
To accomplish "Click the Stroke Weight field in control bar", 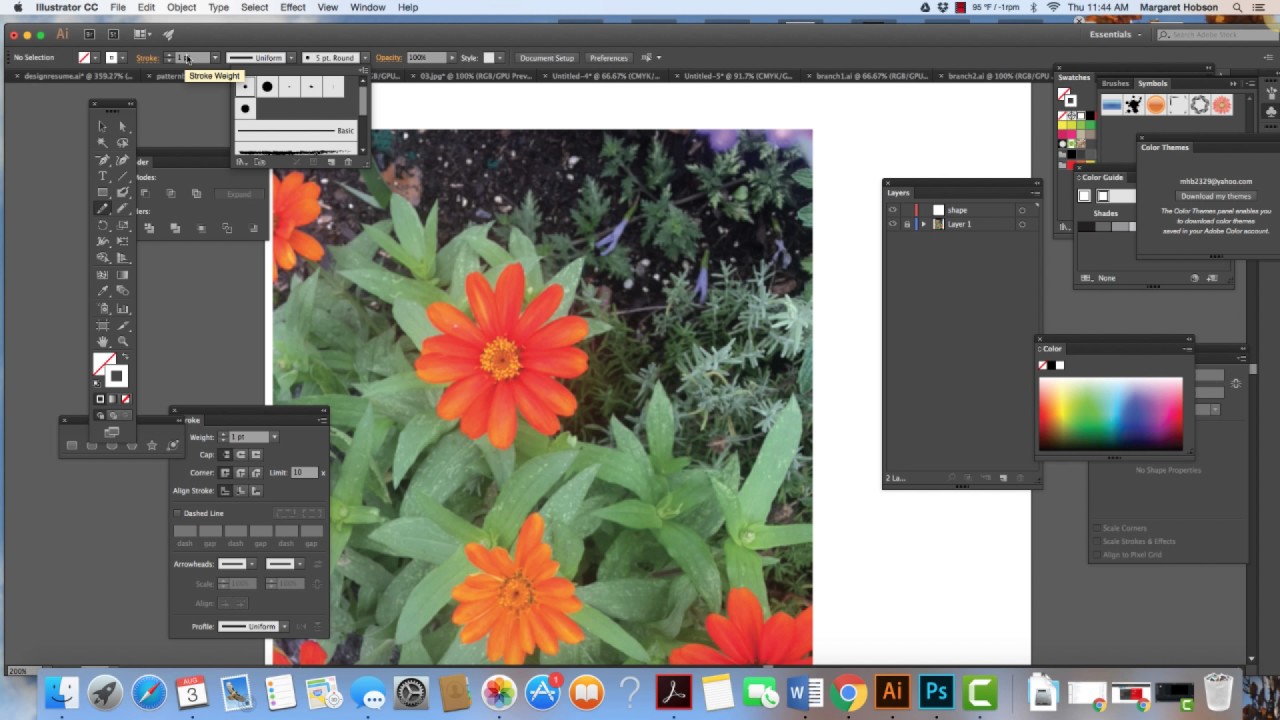I will pos(192,58).
